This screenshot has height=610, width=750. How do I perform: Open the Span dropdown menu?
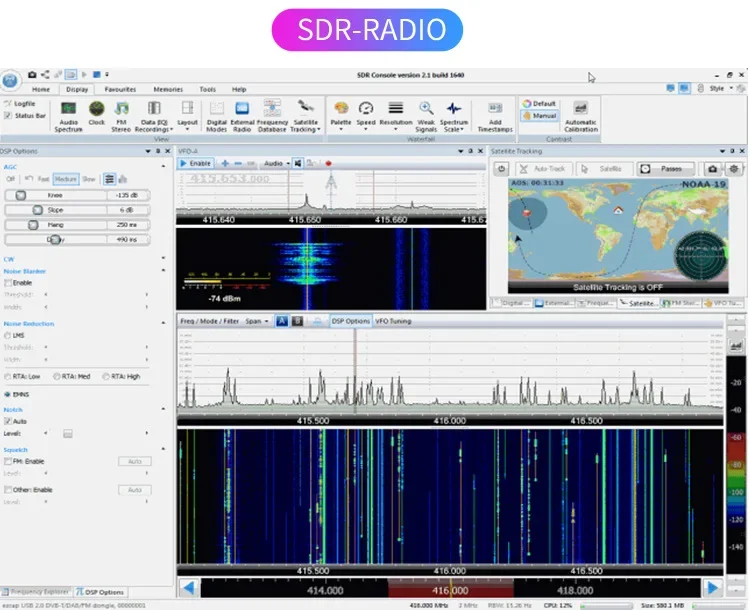[256, 321]
